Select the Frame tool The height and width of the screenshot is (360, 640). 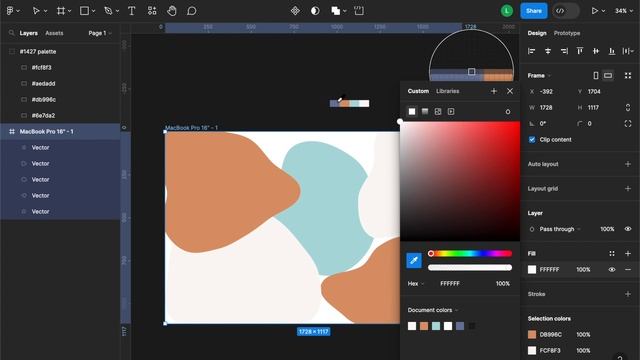61,11
